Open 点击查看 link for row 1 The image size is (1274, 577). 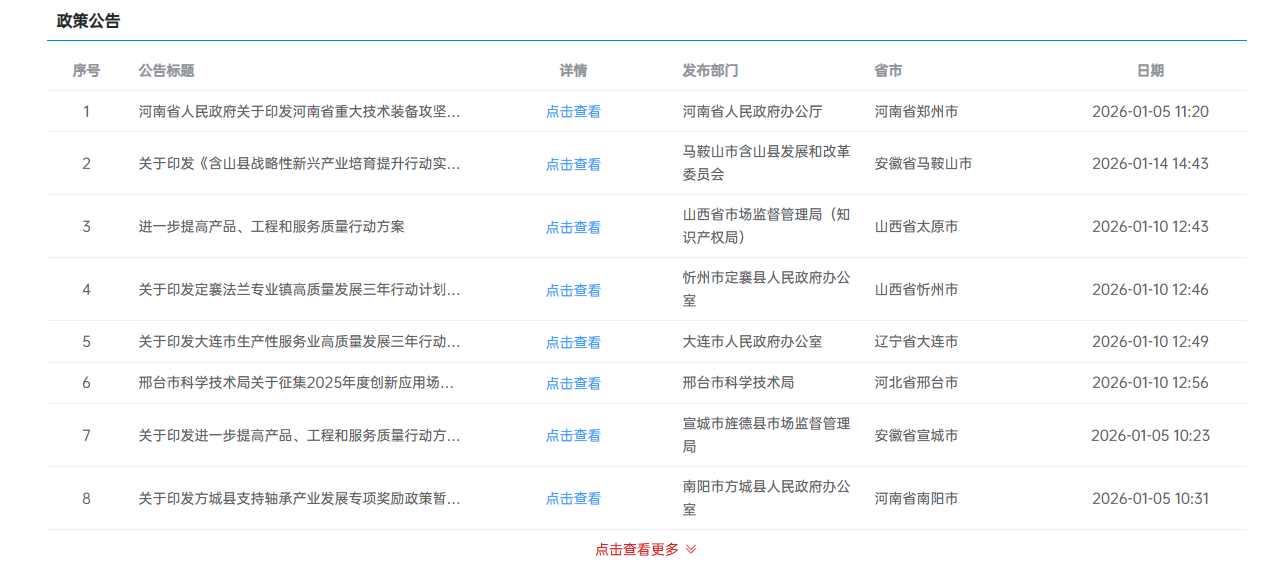573,112
